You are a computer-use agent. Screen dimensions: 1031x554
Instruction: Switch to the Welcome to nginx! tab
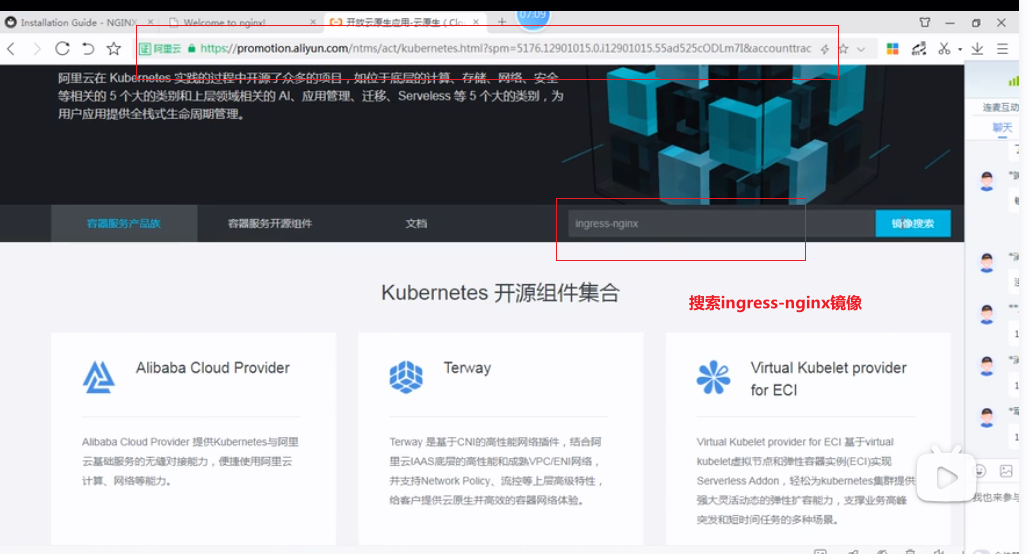click(x=224, y=22)
